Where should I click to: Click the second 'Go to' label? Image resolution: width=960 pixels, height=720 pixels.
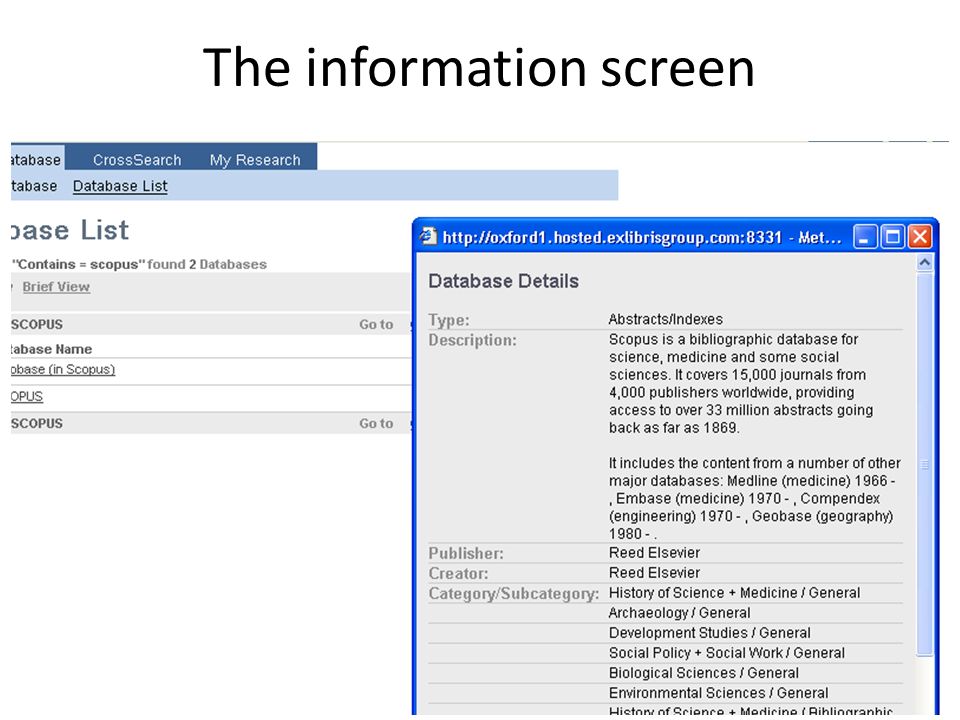pos(376,424)
